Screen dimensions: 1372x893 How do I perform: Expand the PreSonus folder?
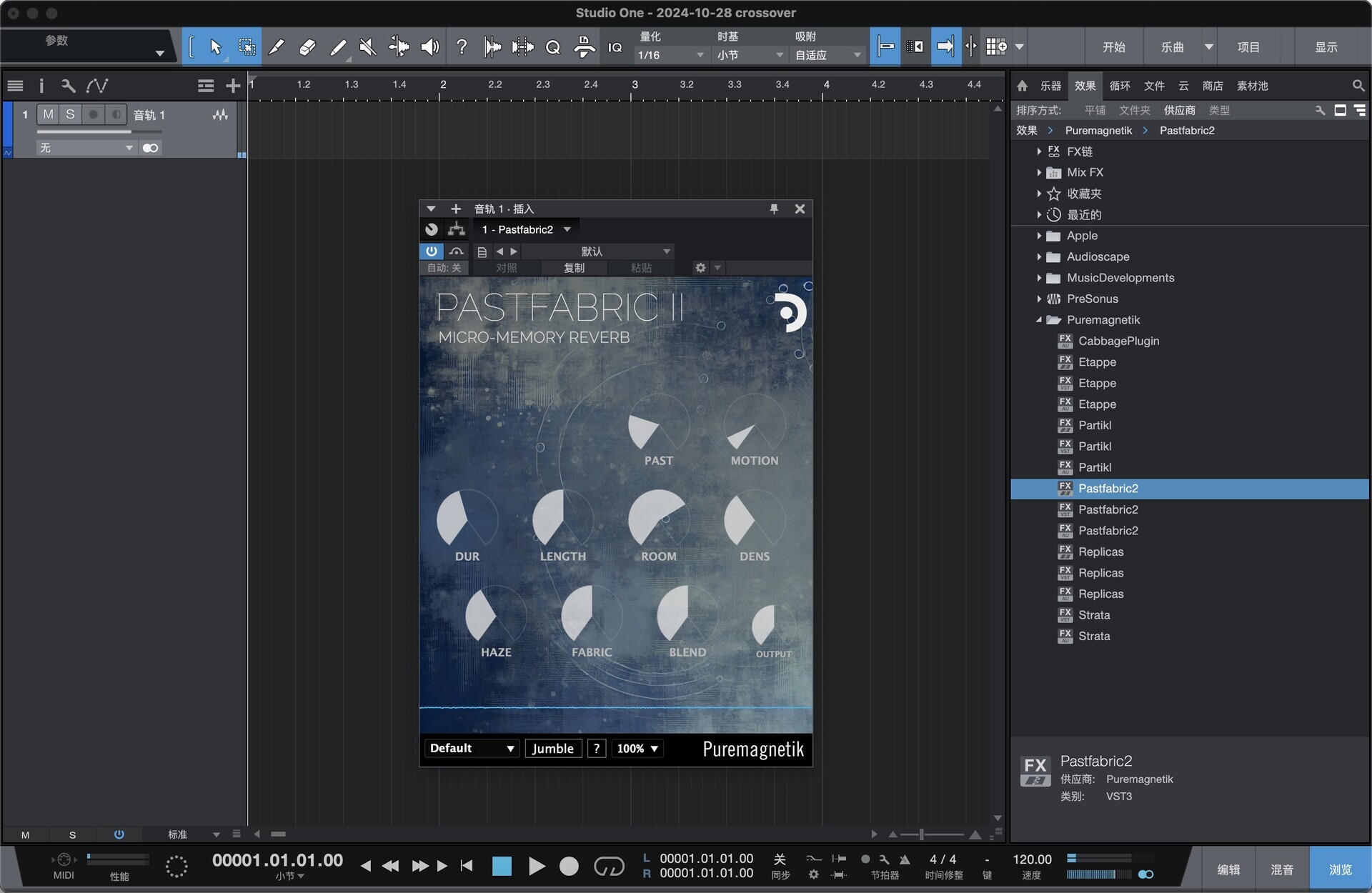click(x=1038, y=299)
